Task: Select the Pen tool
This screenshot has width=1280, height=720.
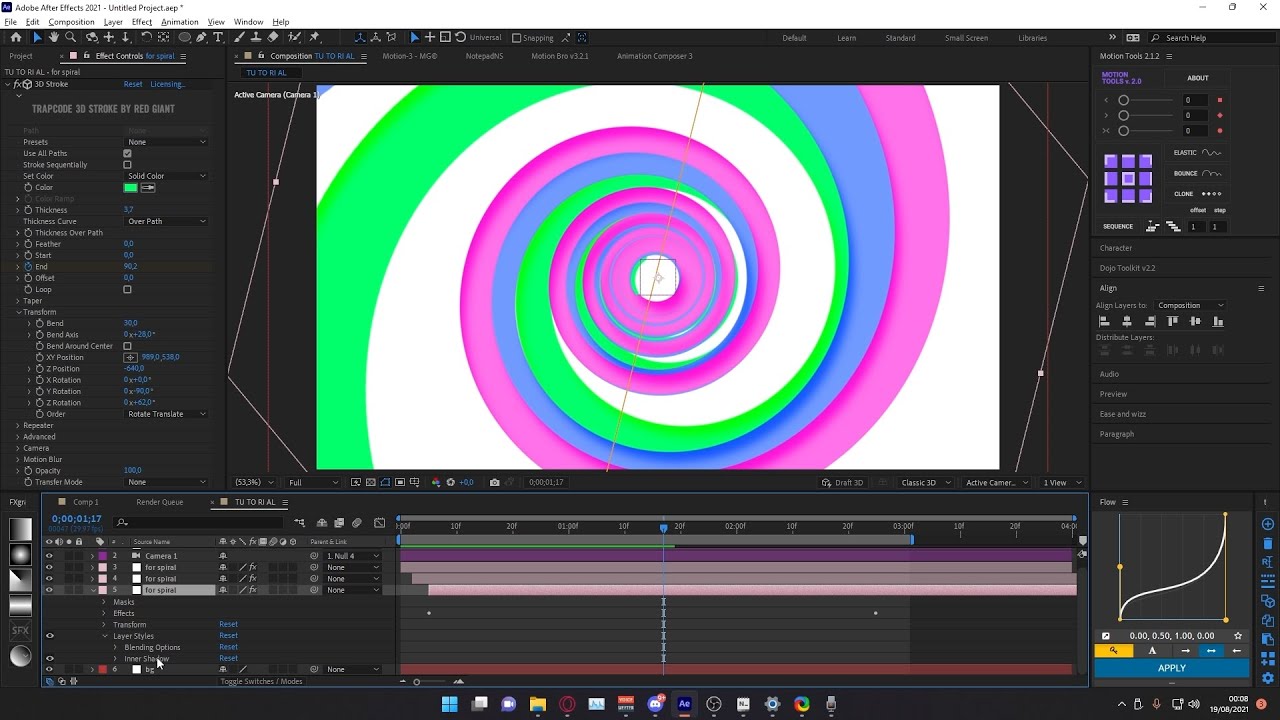Action: pyautogui.click(x=202, y=37)
